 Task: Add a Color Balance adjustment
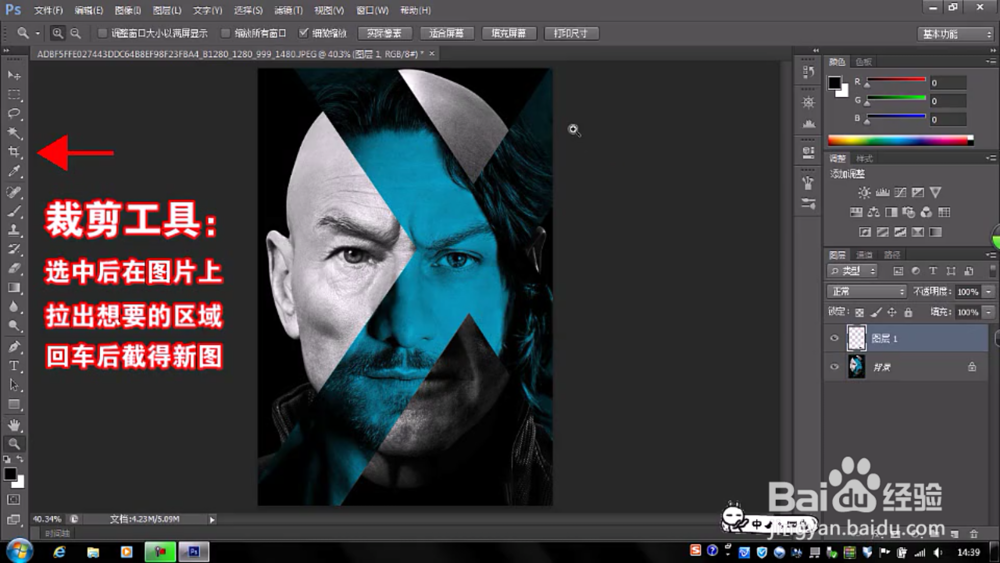874,212
